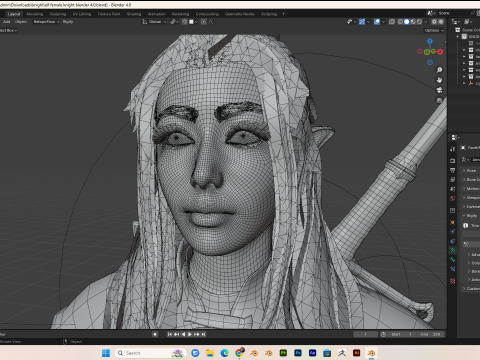Open the Object menu in the viewport header
Screen dimensions: 480x360
(x=21, y=22)
